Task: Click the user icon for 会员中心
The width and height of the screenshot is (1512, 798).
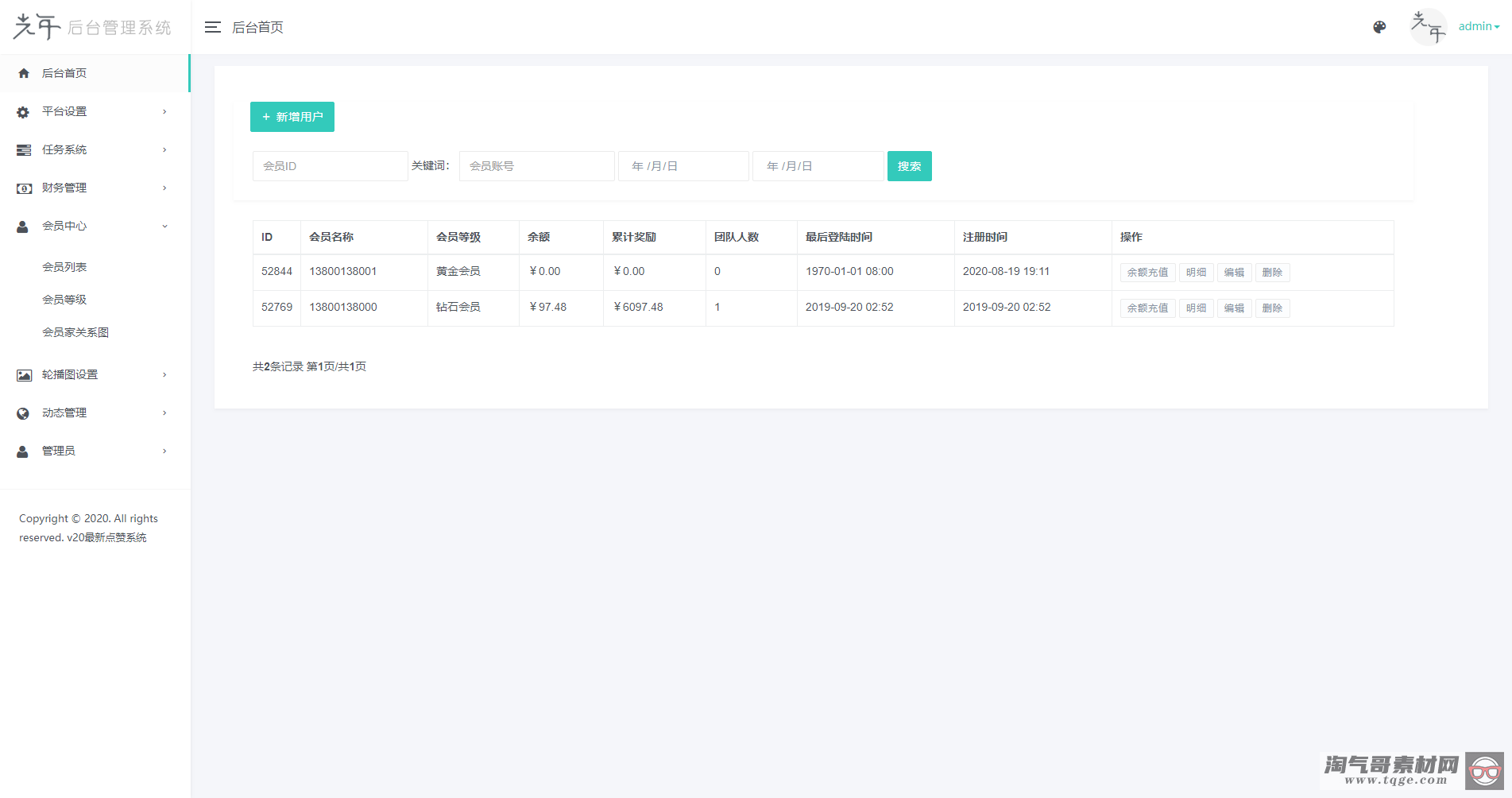Action: (x=23, y=227)
